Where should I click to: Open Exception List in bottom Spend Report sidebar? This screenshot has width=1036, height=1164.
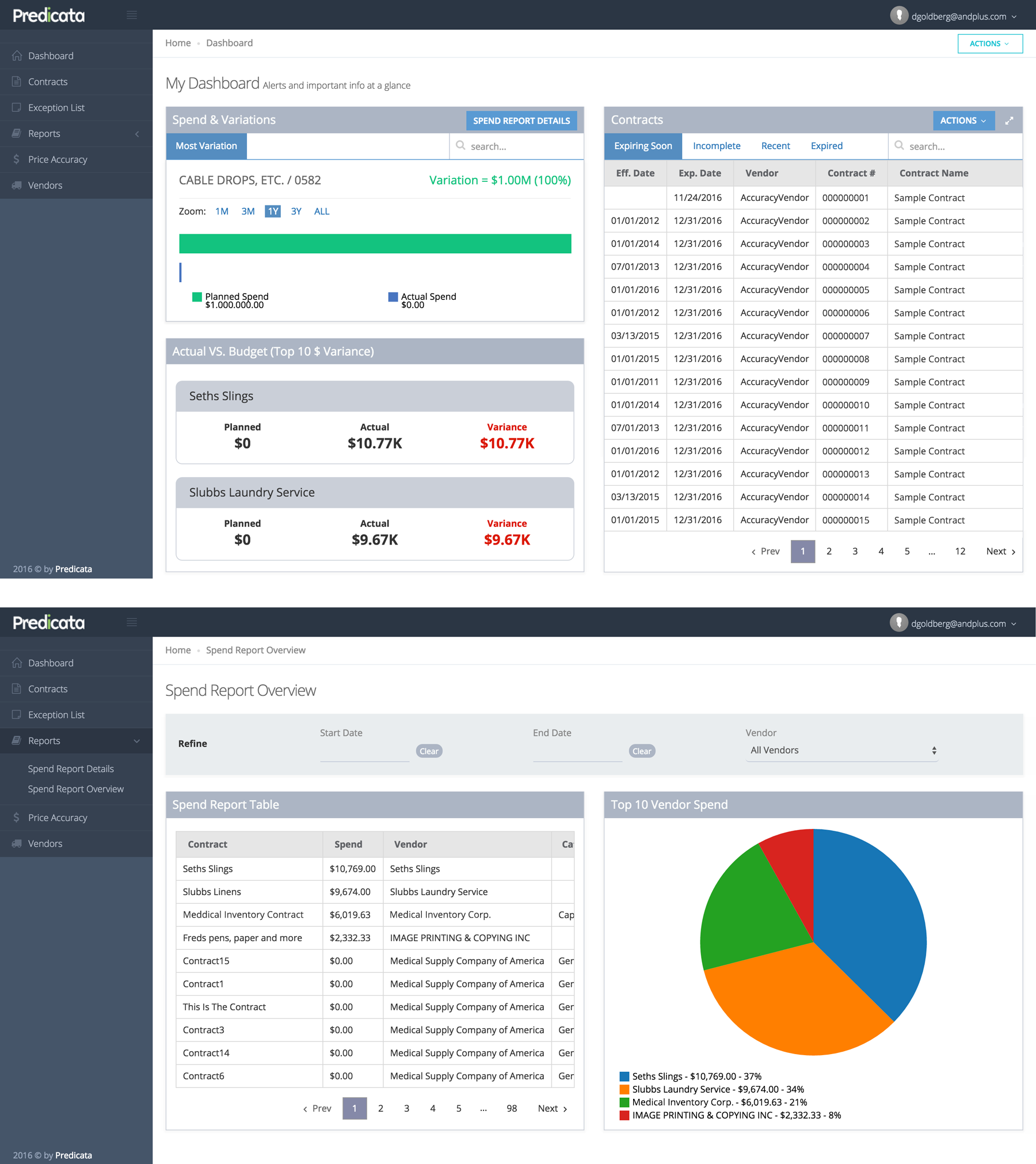76,715
